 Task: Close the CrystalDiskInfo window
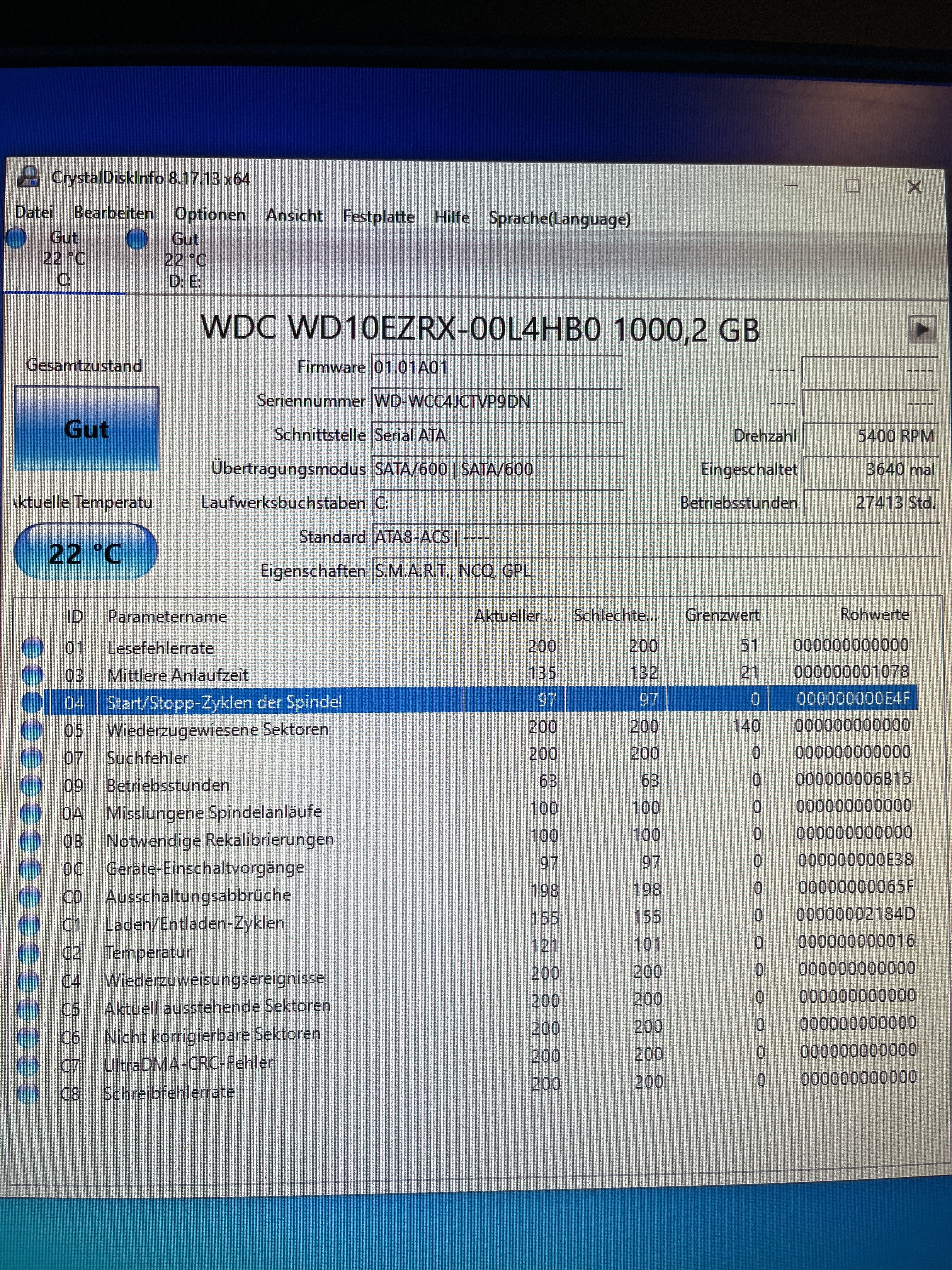[x=914, y=187]
